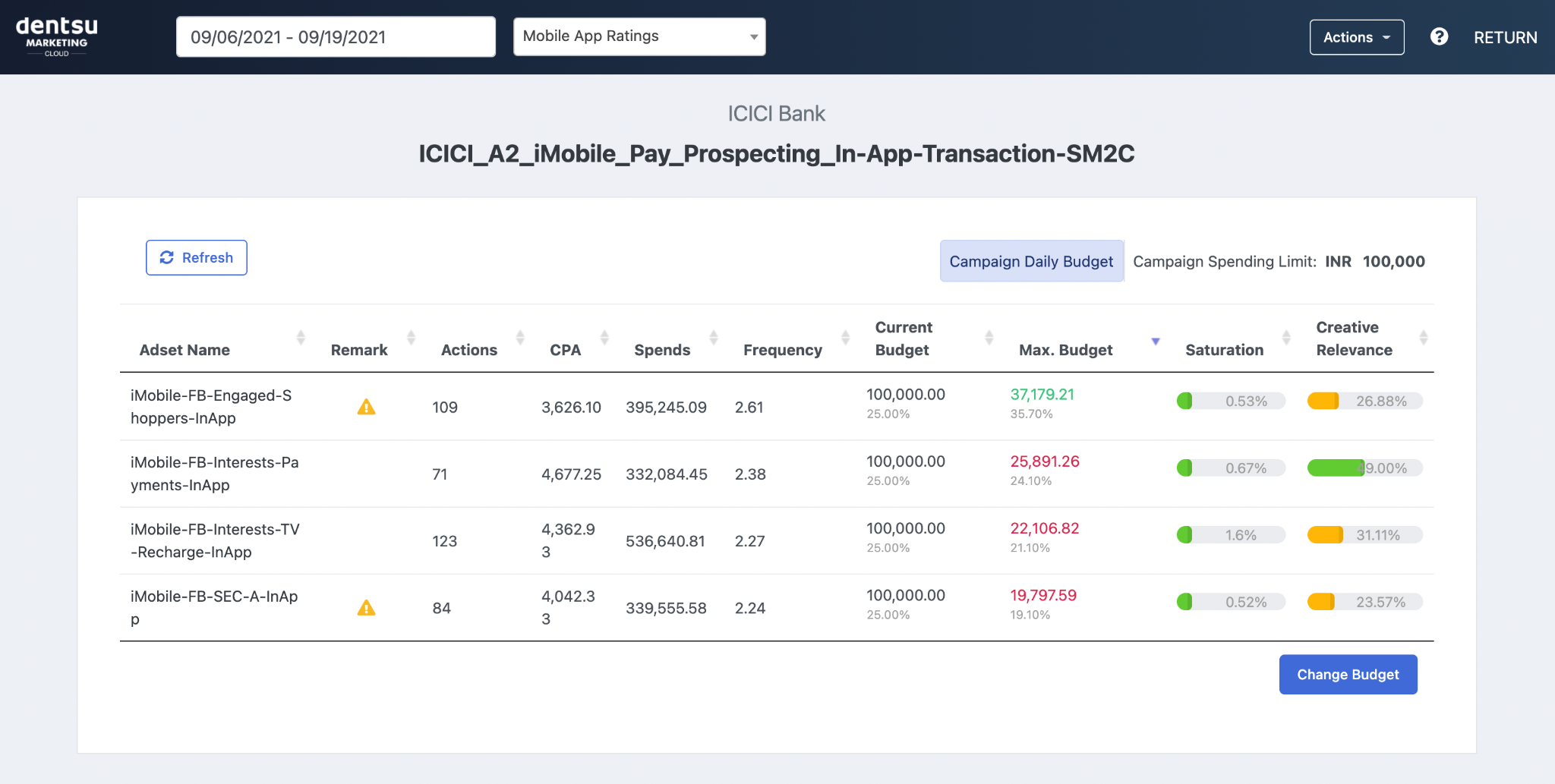Sort table by Adset Name arrows
The image size is (1555, 784).
[301, 338]
